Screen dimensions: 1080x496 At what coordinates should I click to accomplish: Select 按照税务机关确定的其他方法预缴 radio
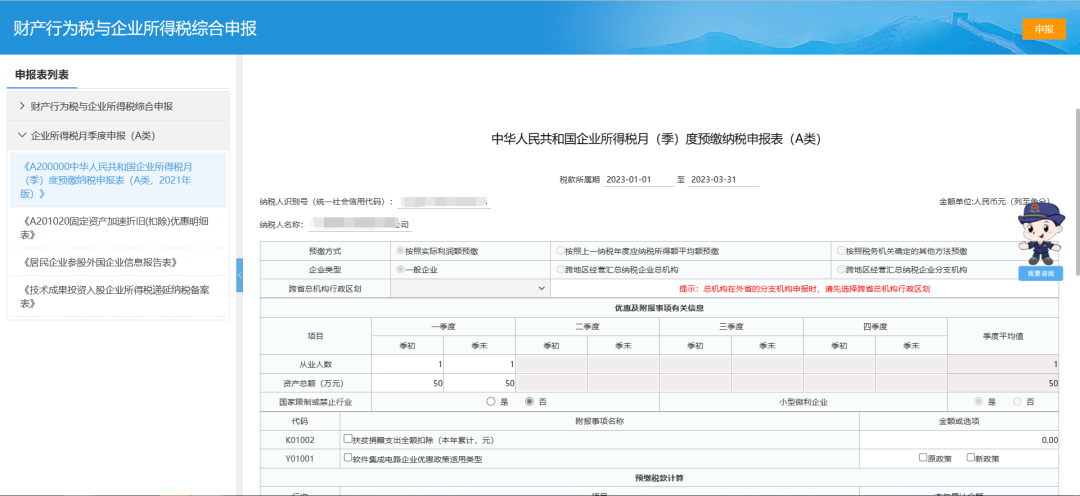coord(841,251)
